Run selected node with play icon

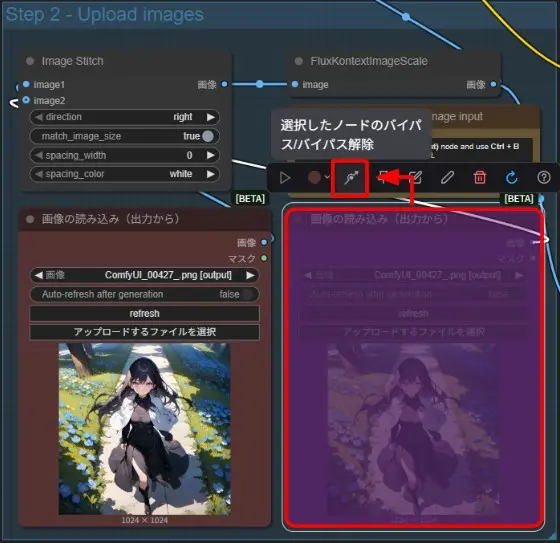[285, 178]
